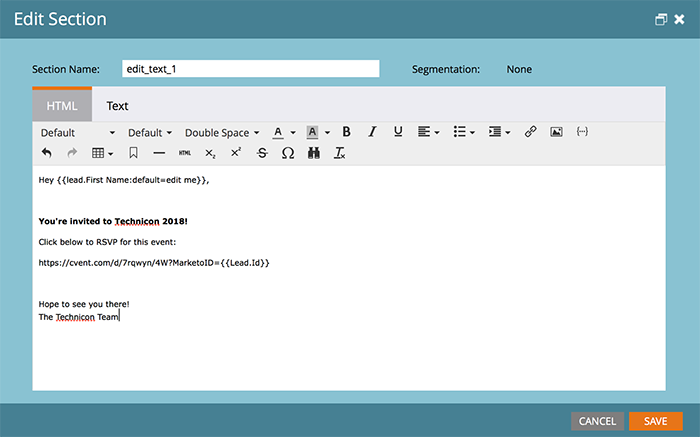Image resolution: width=700 pixels, height=437 pixels.
Task: Click the CANCEL button
Action: pyautogui.click(x=597, y=421)
